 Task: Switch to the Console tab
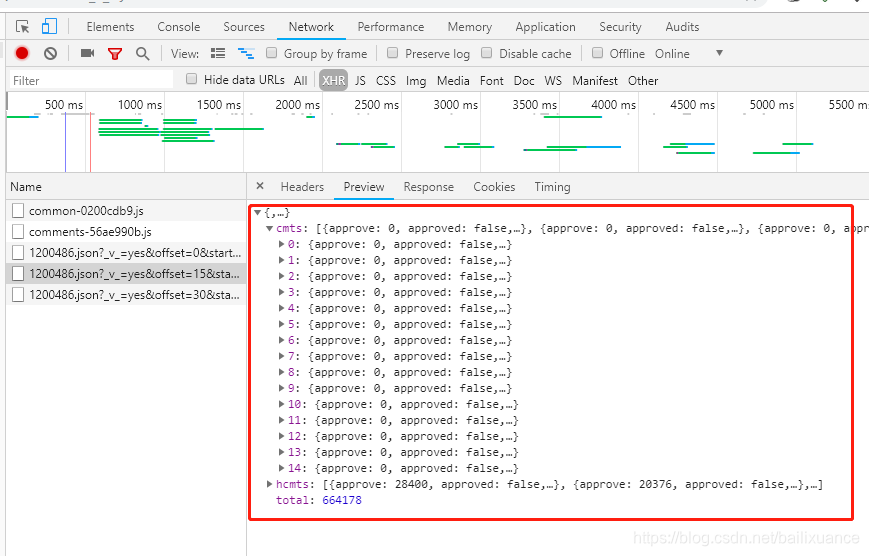178,27
